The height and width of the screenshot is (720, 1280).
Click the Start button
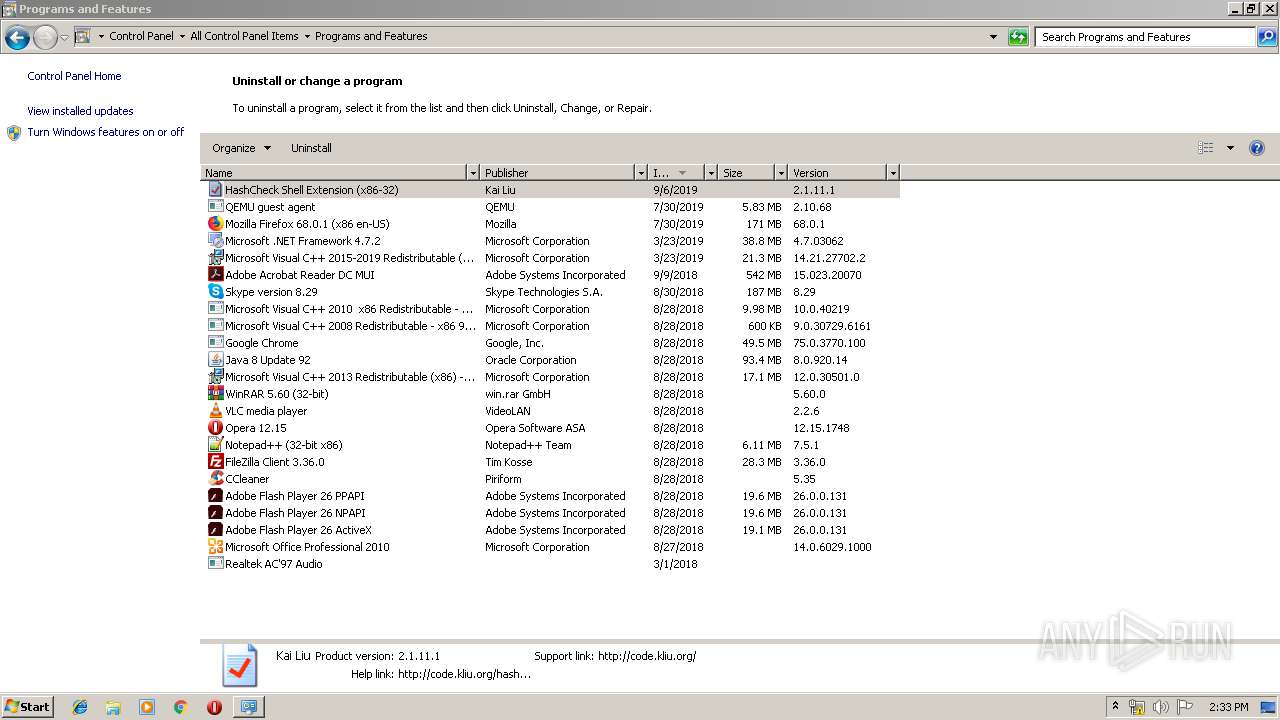[x=28, y=707]
